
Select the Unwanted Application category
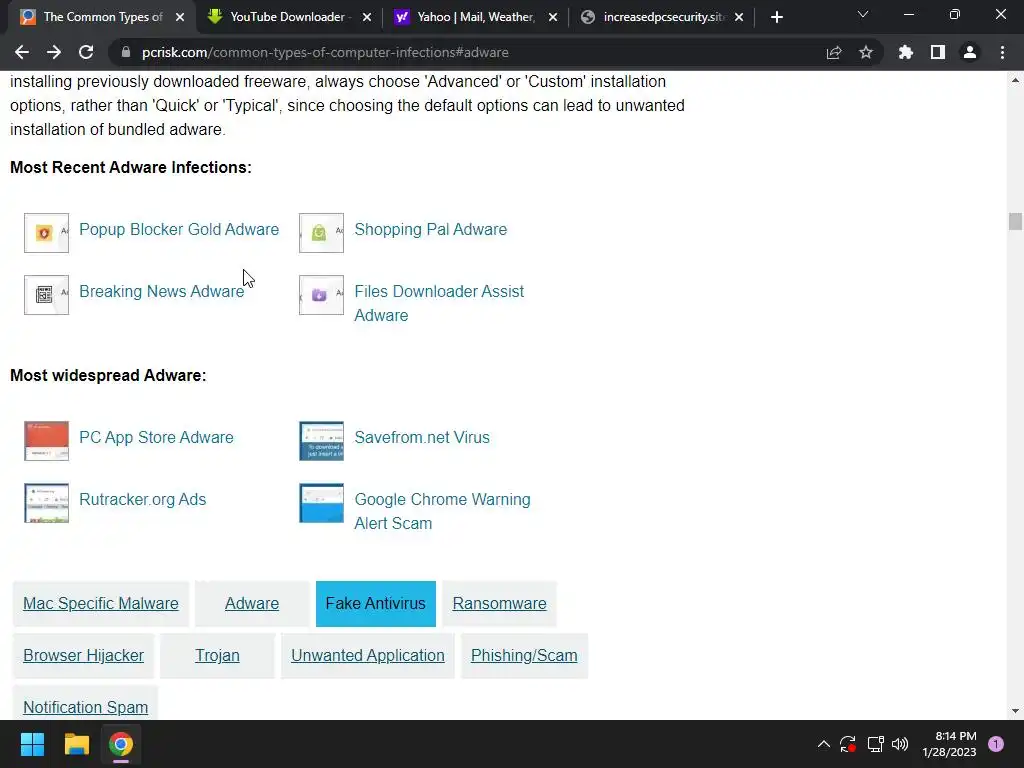(x=368, y=656)
